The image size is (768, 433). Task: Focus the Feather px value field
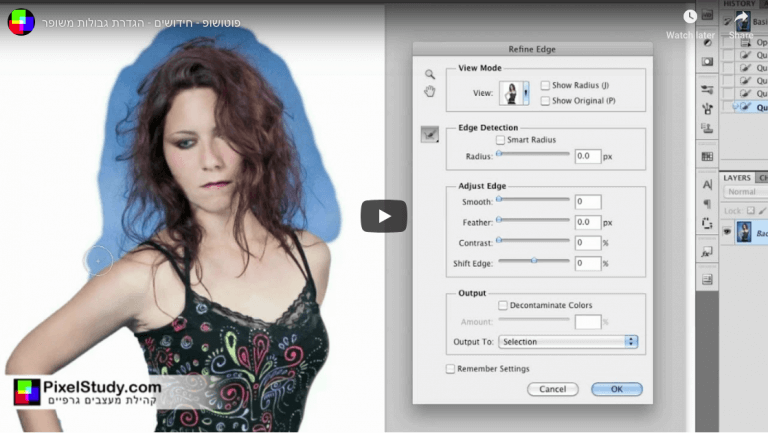(x=588, y=222)
